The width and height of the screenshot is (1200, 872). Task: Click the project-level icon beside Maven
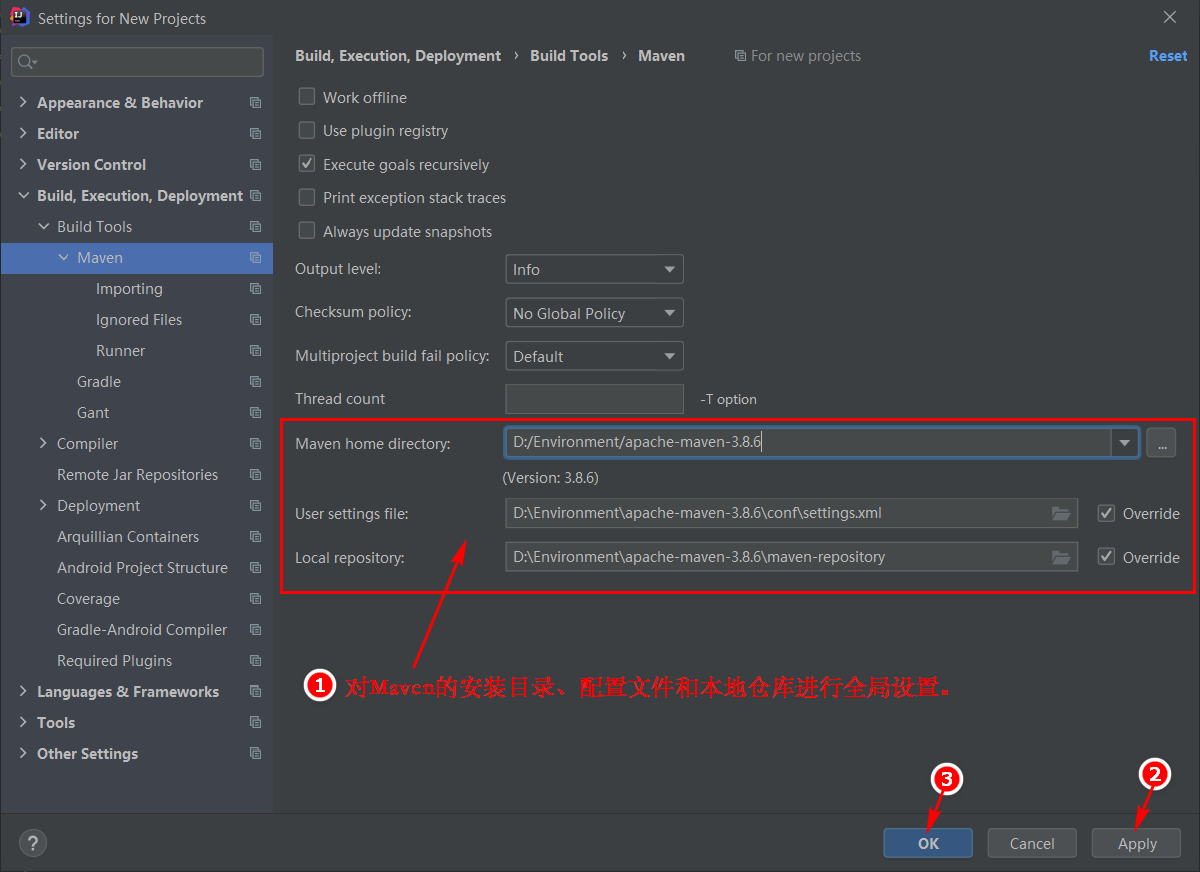255,258
